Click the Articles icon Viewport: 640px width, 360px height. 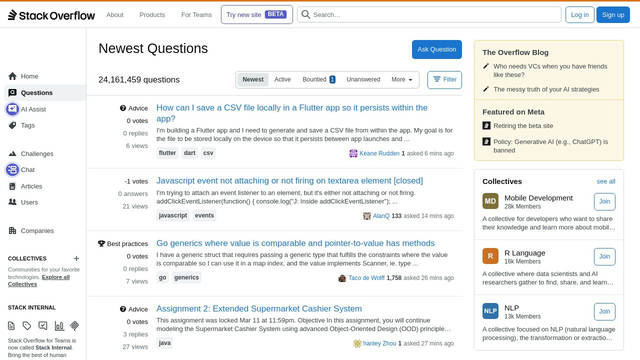coord(13,186)
